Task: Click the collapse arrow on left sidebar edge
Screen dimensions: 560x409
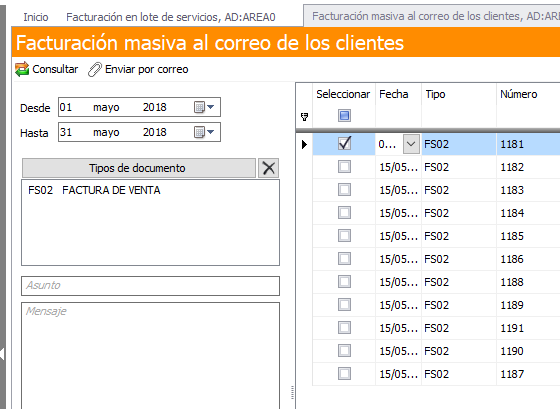Action: pyautogui.click(x=2, y=354)
